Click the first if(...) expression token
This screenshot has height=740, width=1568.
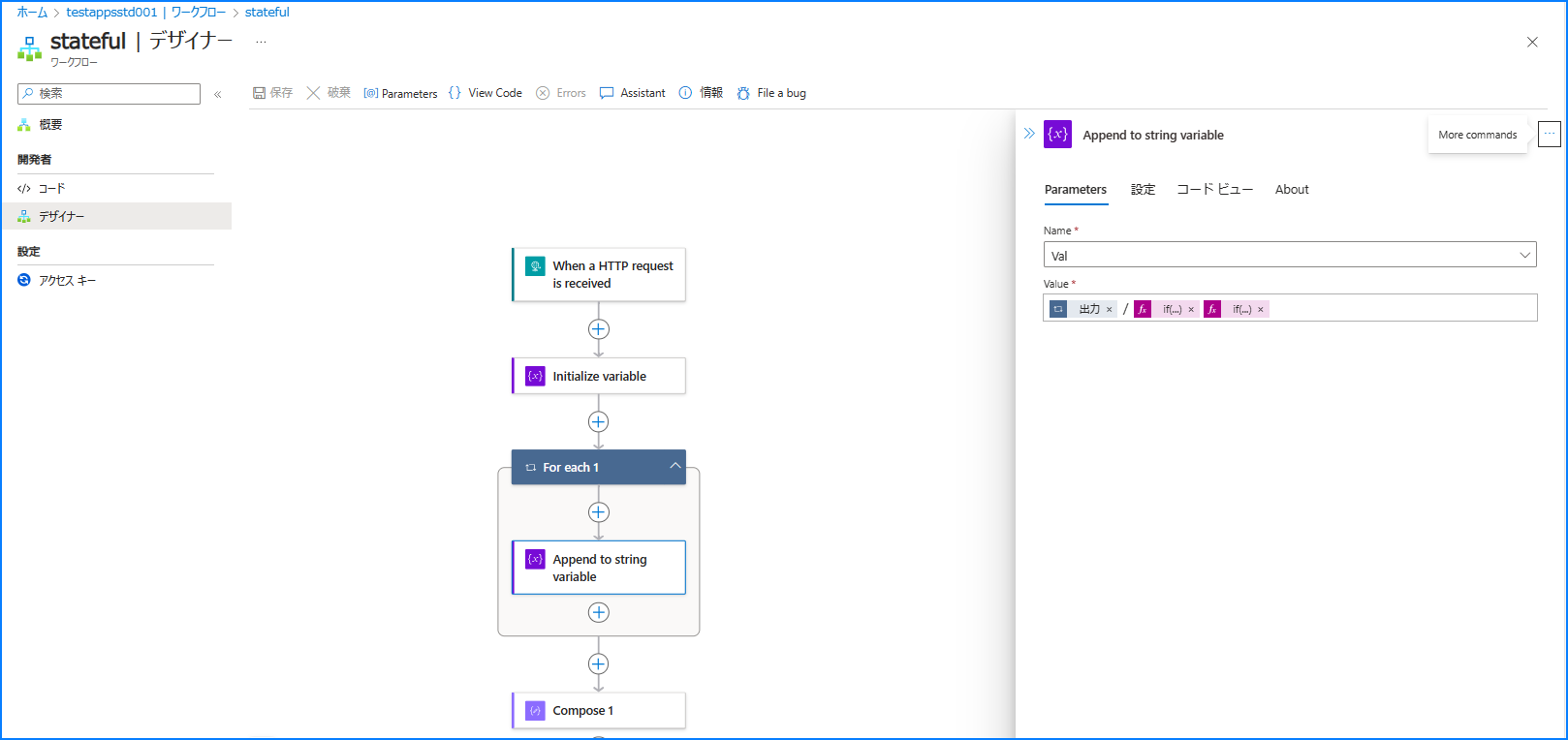[x=1168, y=309]
